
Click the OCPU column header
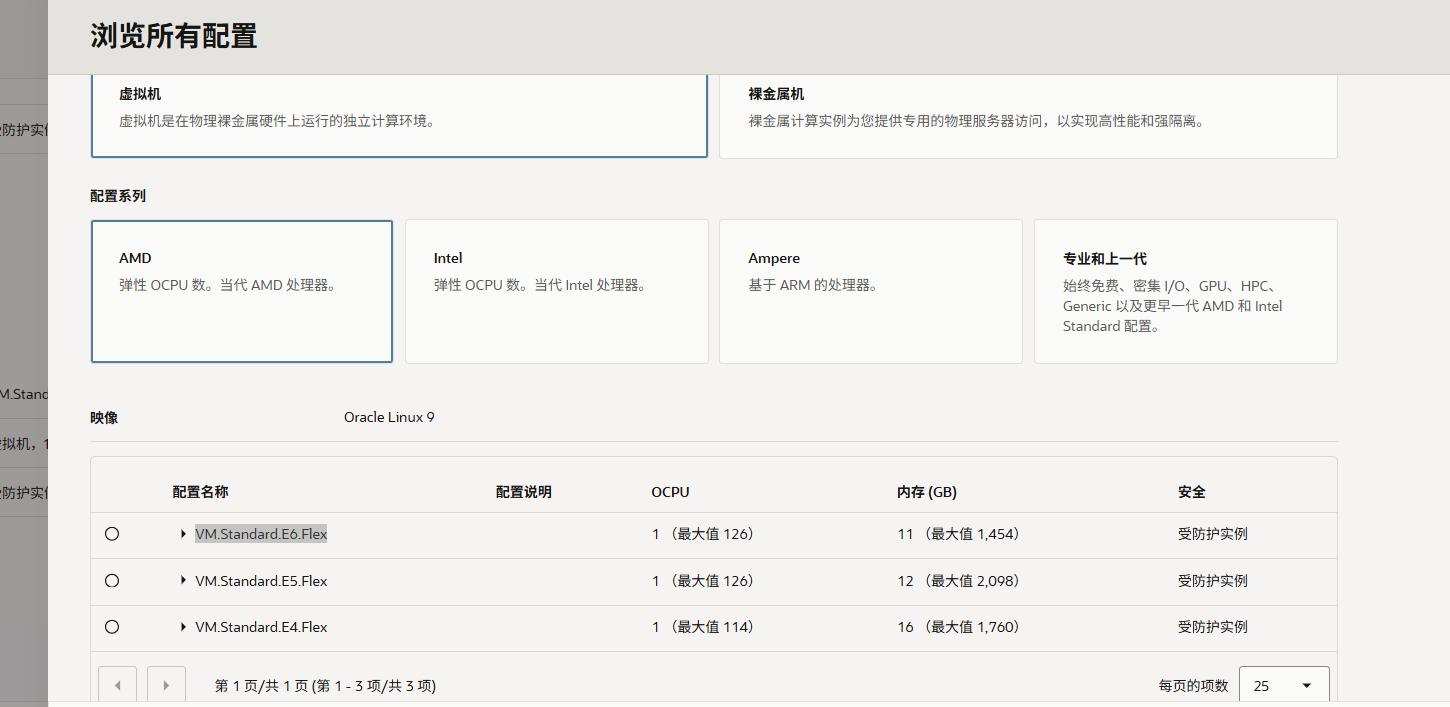(670, 492)
